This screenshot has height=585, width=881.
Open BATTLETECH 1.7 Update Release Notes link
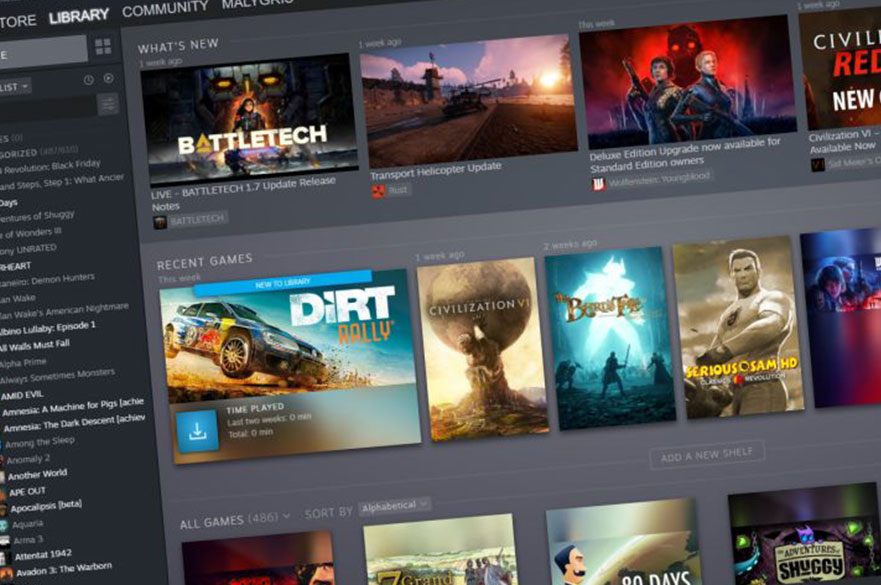243,193
